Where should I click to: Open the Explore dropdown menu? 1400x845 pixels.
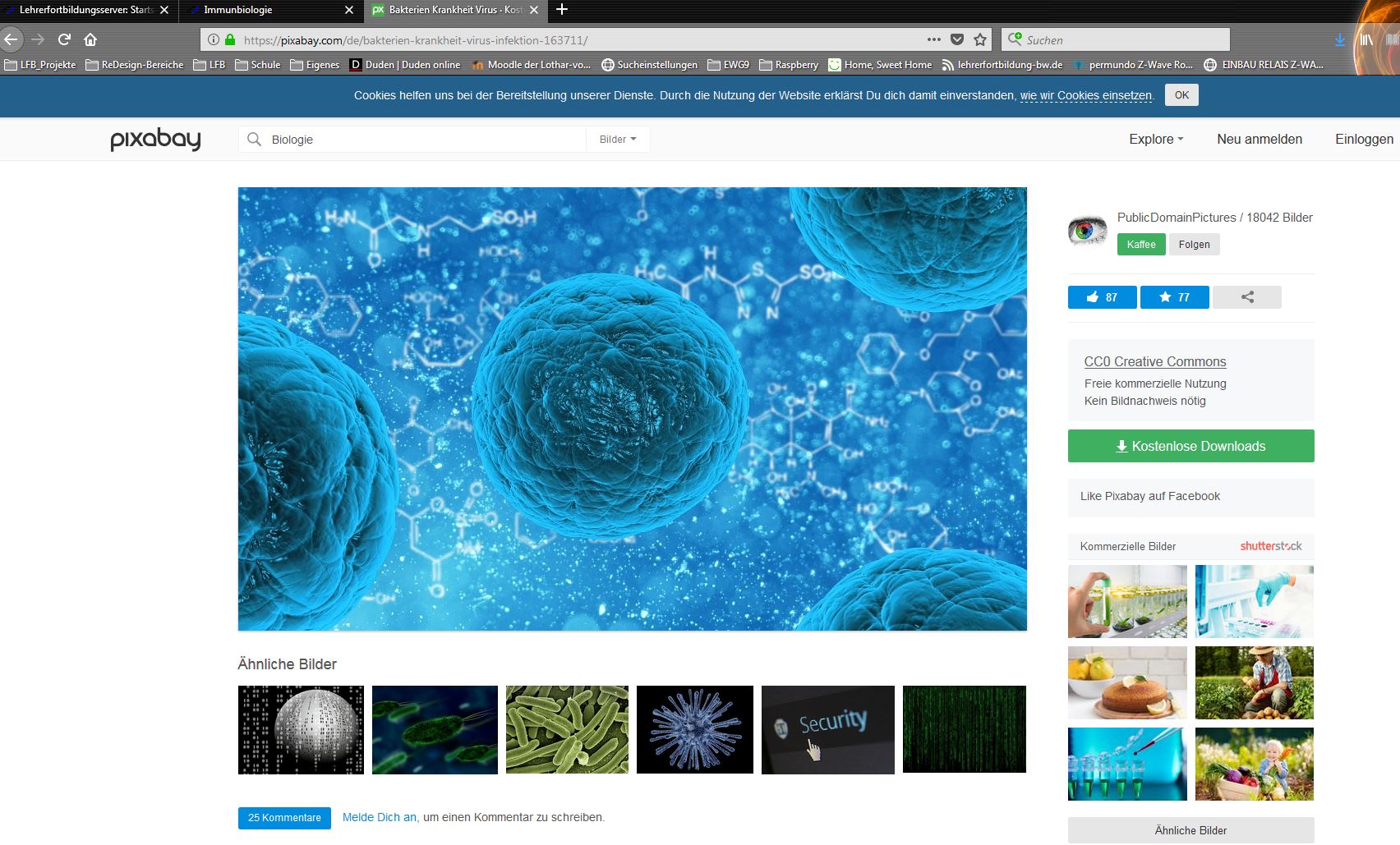pyautogui.click(x=1156, y=140)
